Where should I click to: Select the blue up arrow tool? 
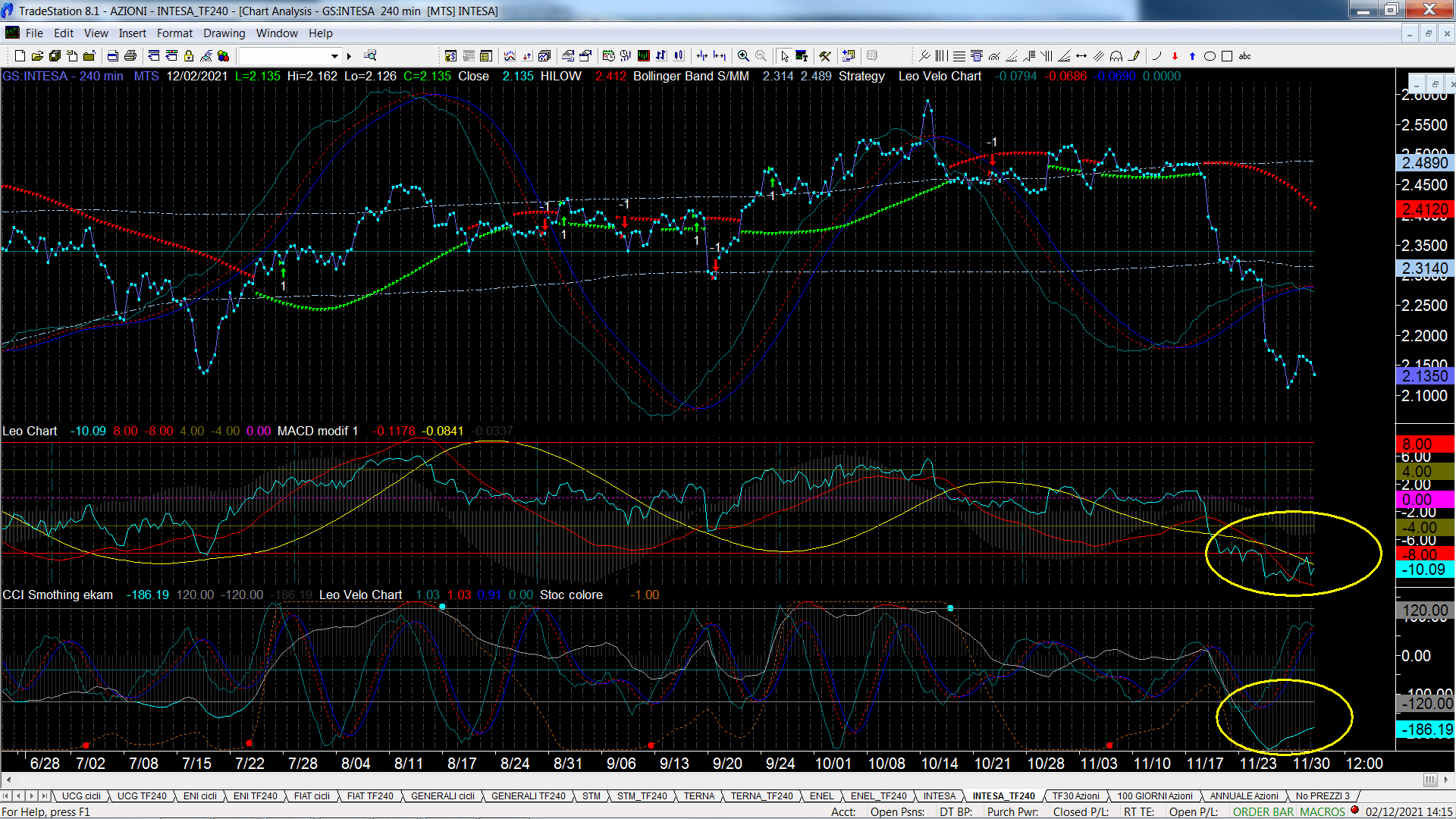click(x=1192, y=55)
